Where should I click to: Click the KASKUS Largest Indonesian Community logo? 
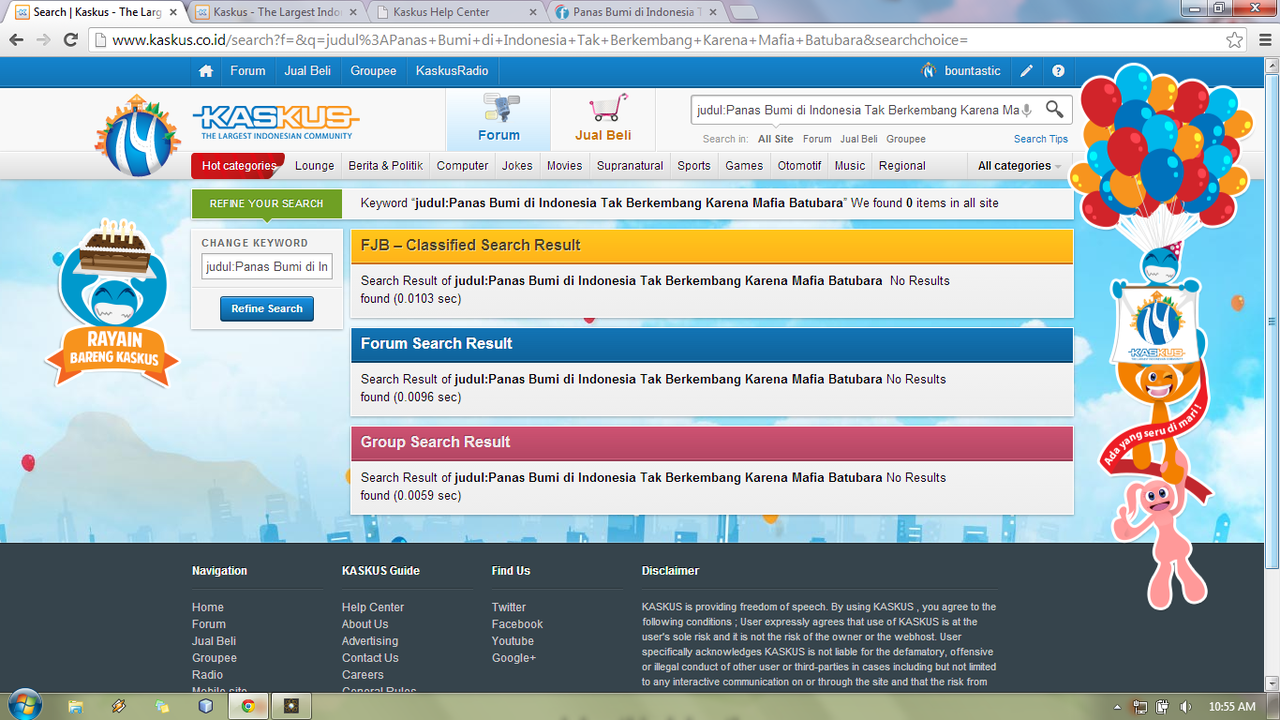[276, 122]
